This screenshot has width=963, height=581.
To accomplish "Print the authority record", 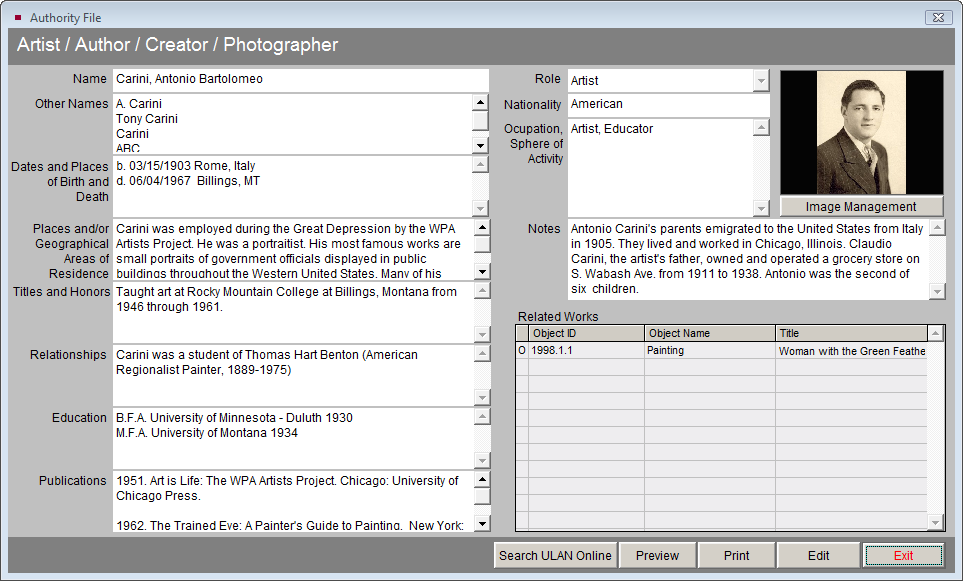I will coord(736,555).
